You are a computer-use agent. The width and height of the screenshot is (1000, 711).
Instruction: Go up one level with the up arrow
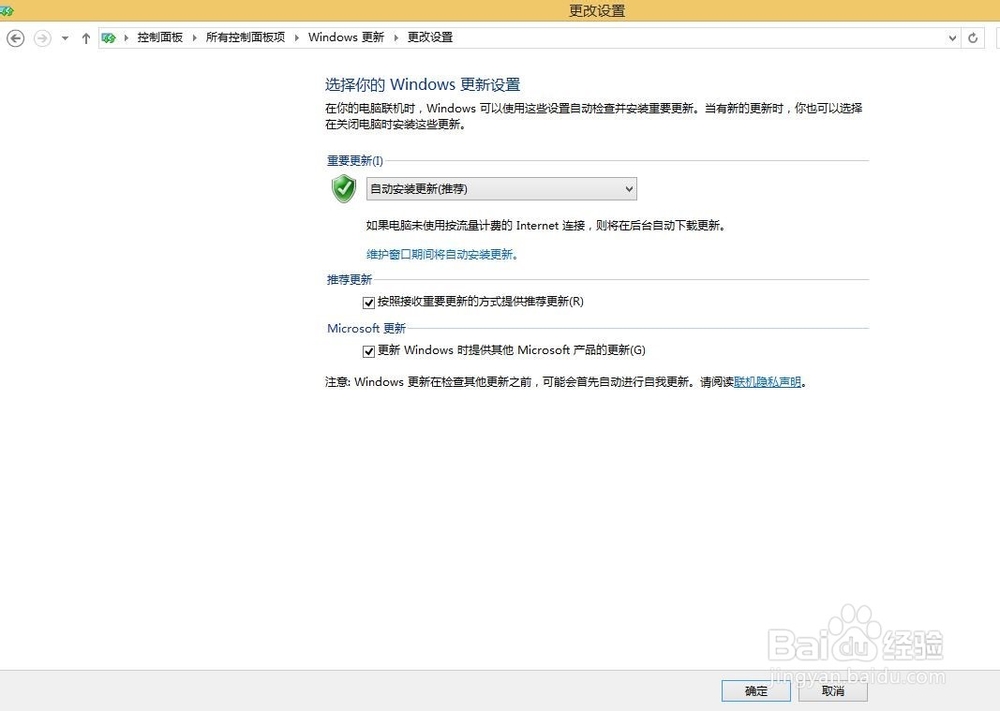click(85, 38)
